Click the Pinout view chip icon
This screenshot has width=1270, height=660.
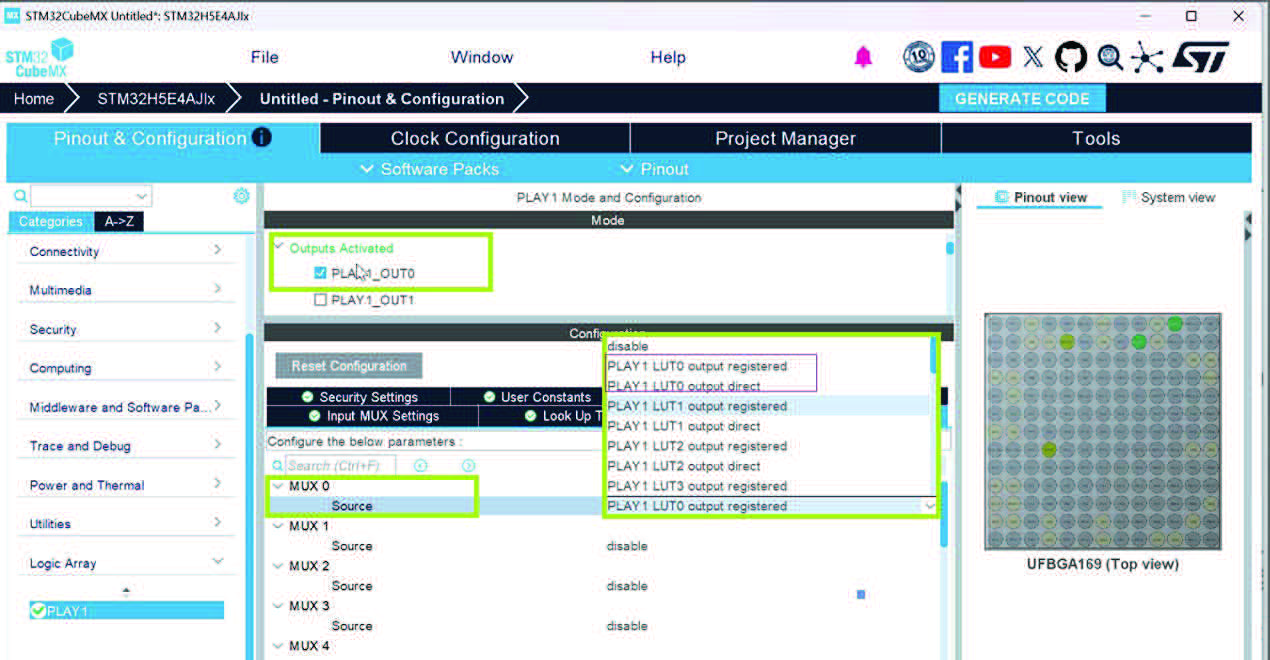tap(1002, 197)
